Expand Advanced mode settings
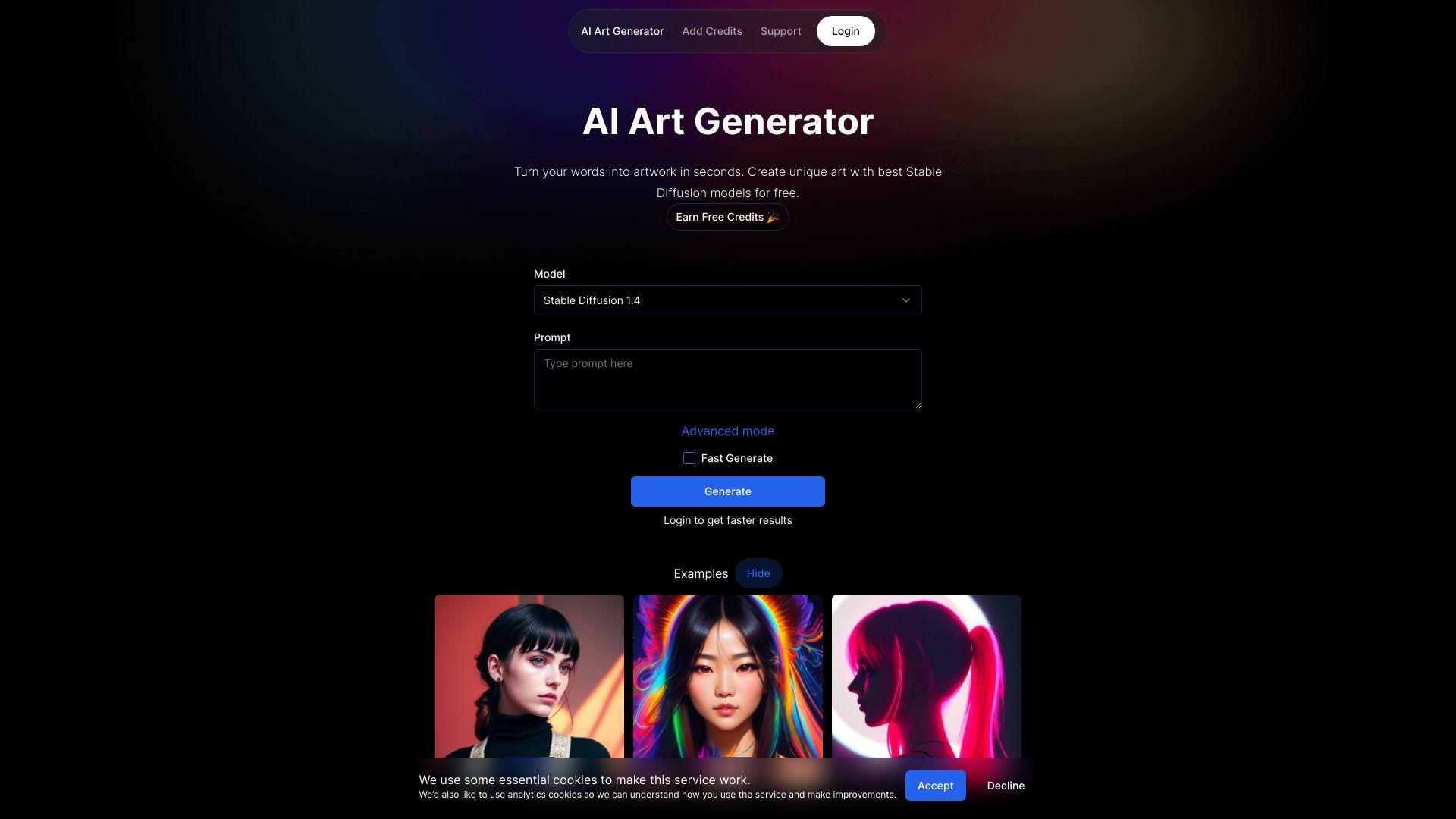The height and width of the screenshot is (819, 1456). click(x=728, y=431)
